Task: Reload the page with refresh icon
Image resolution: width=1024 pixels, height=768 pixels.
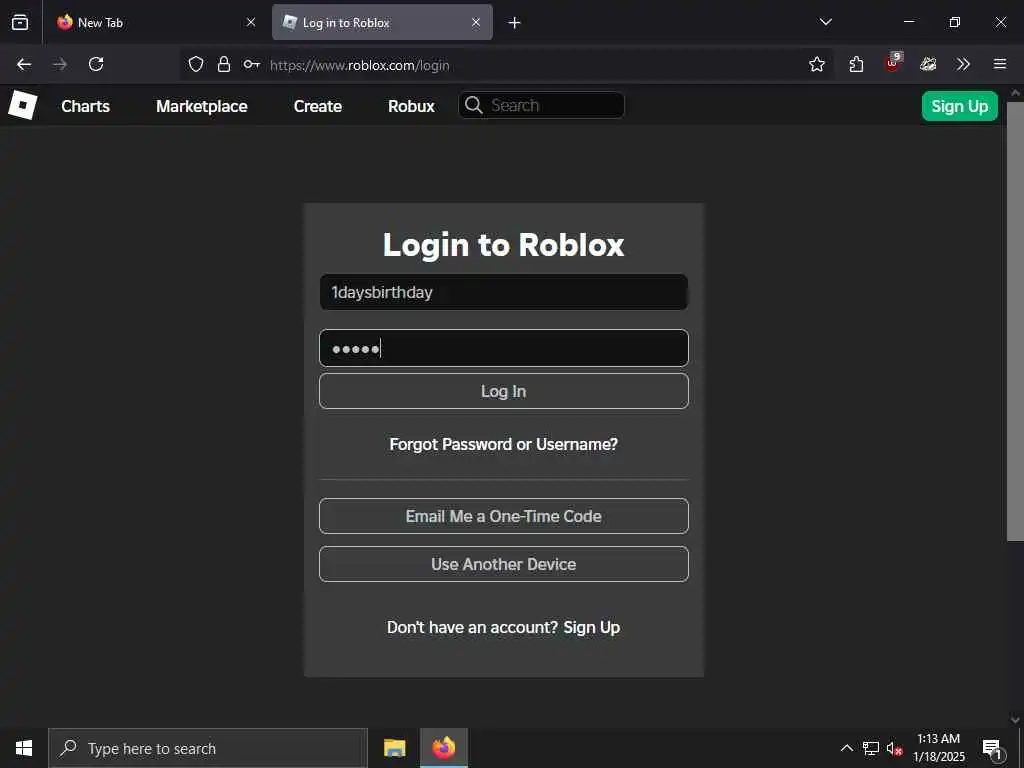Action: (96, 64)
